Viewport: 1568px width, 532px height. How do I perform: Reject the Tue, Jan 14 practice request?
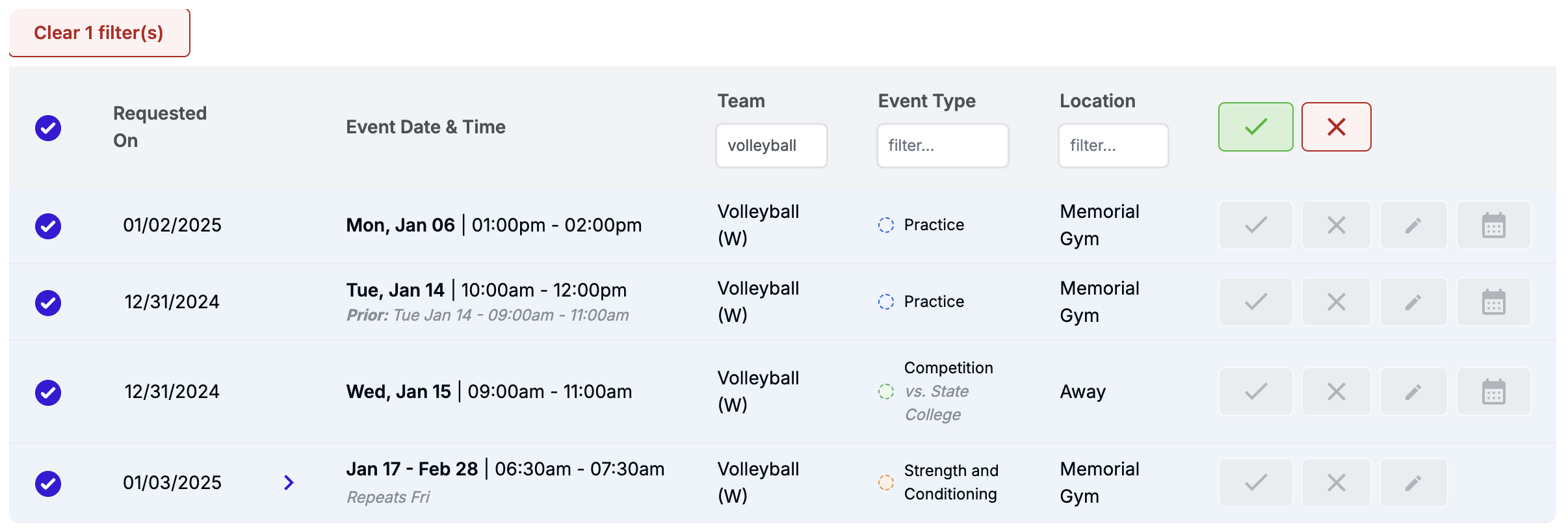pyautogui.click(x=1336, y=302)
